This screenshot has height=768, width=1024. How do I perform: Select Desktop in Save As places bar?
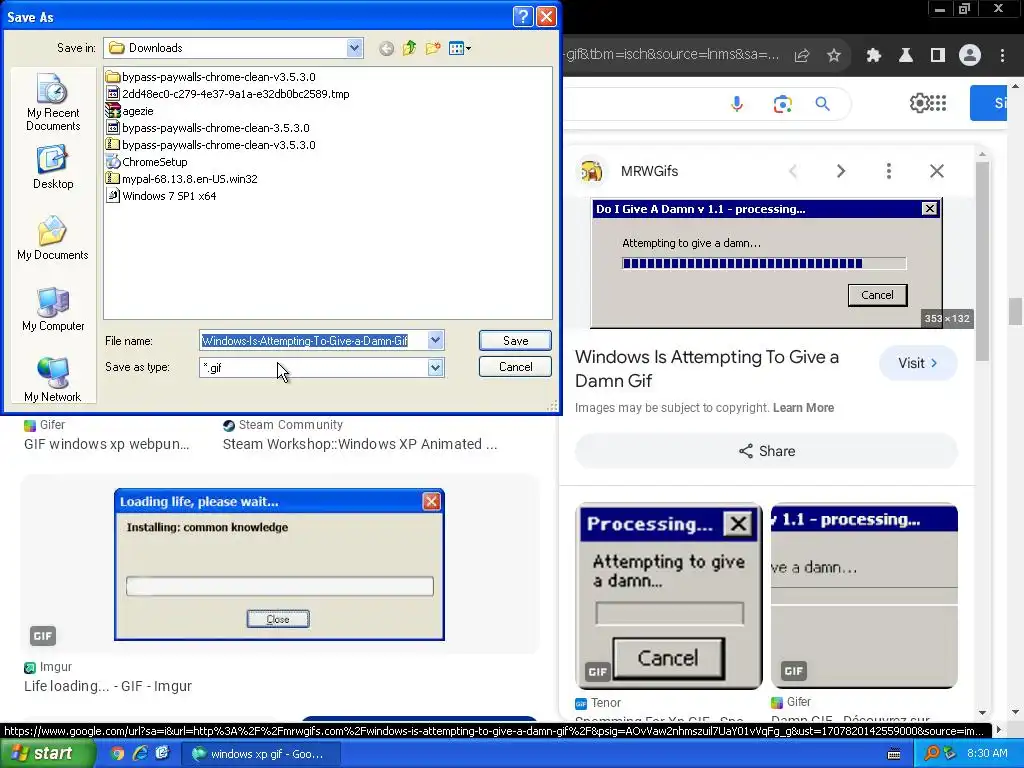pos(53,168)
